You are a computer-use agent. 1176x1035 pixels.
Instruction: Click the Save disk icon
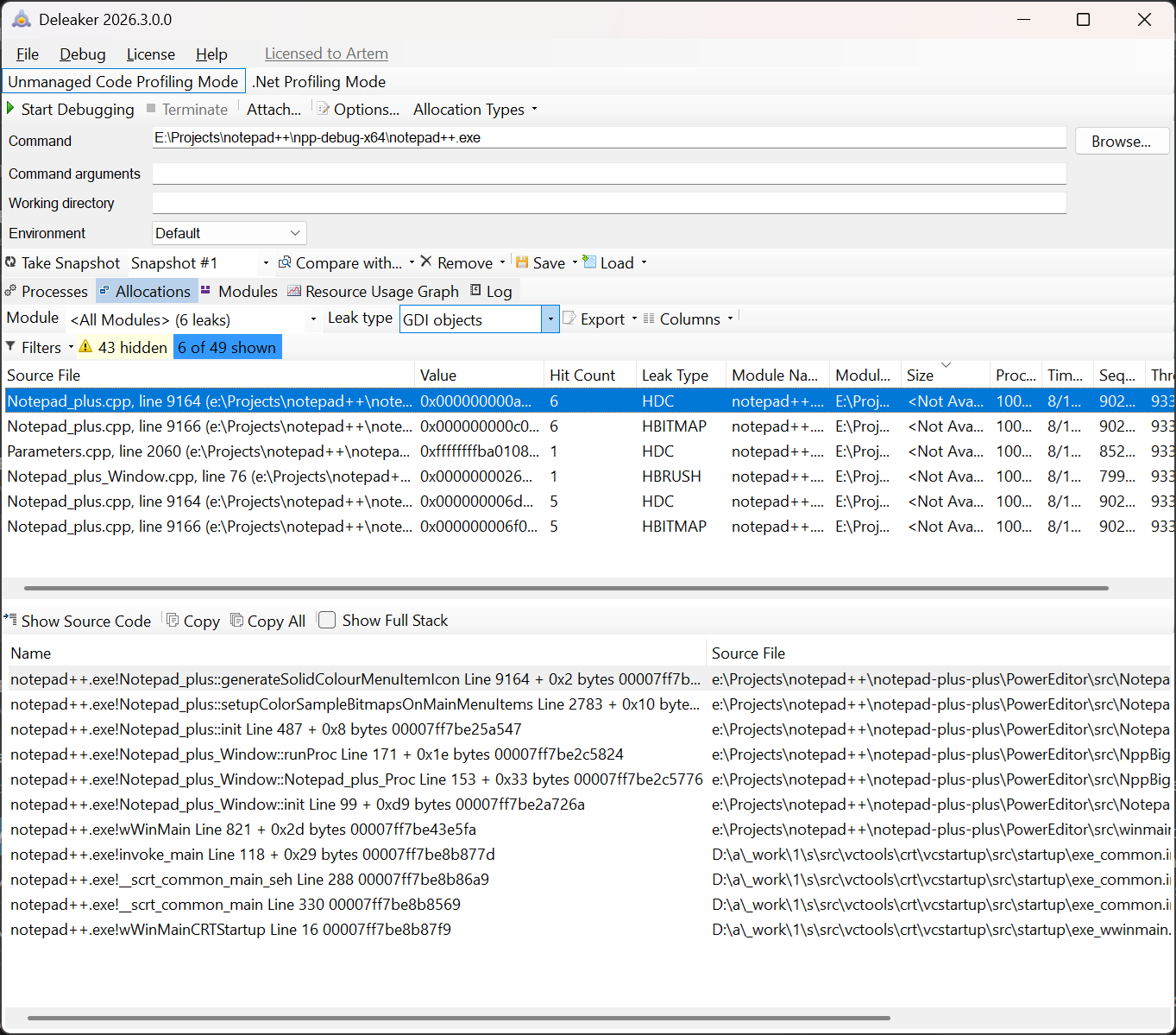point(522,262)
